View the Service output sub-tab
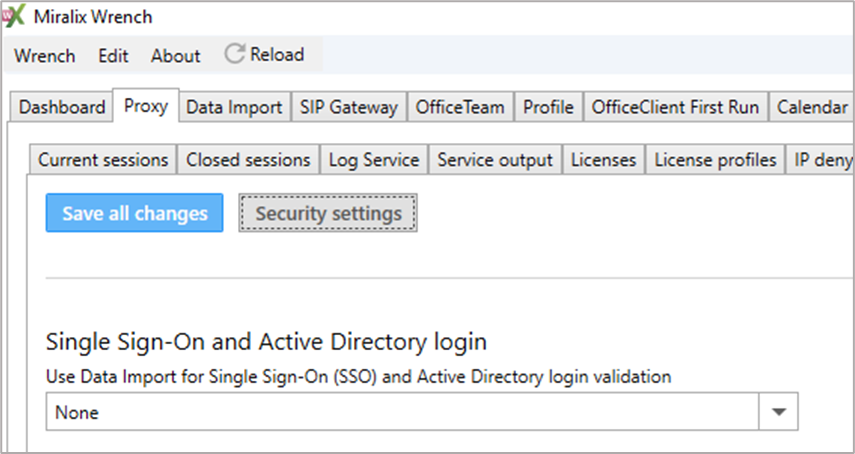 pos(495,160)
